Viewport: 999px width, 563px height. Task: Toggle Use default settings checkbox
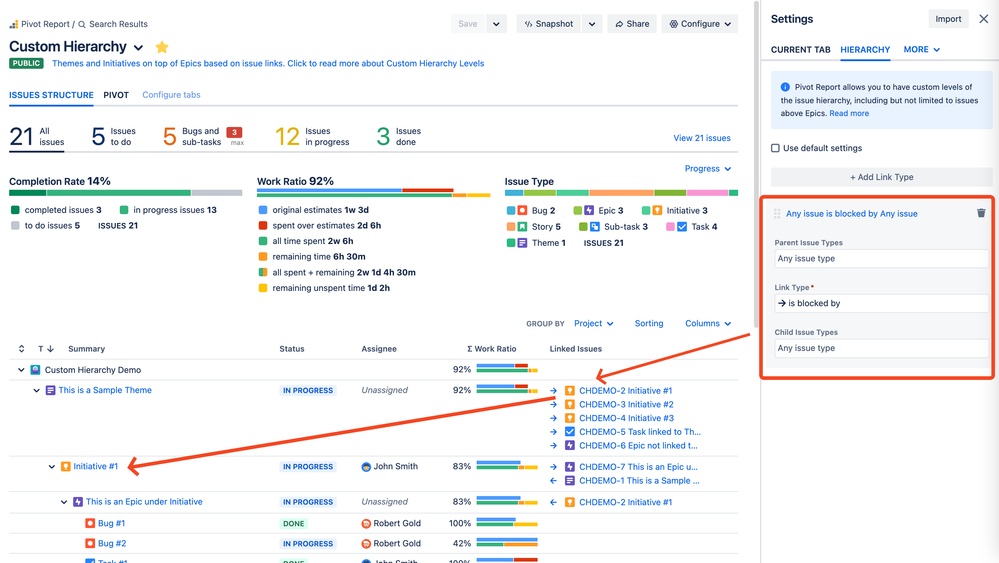(x=775, y=148)
